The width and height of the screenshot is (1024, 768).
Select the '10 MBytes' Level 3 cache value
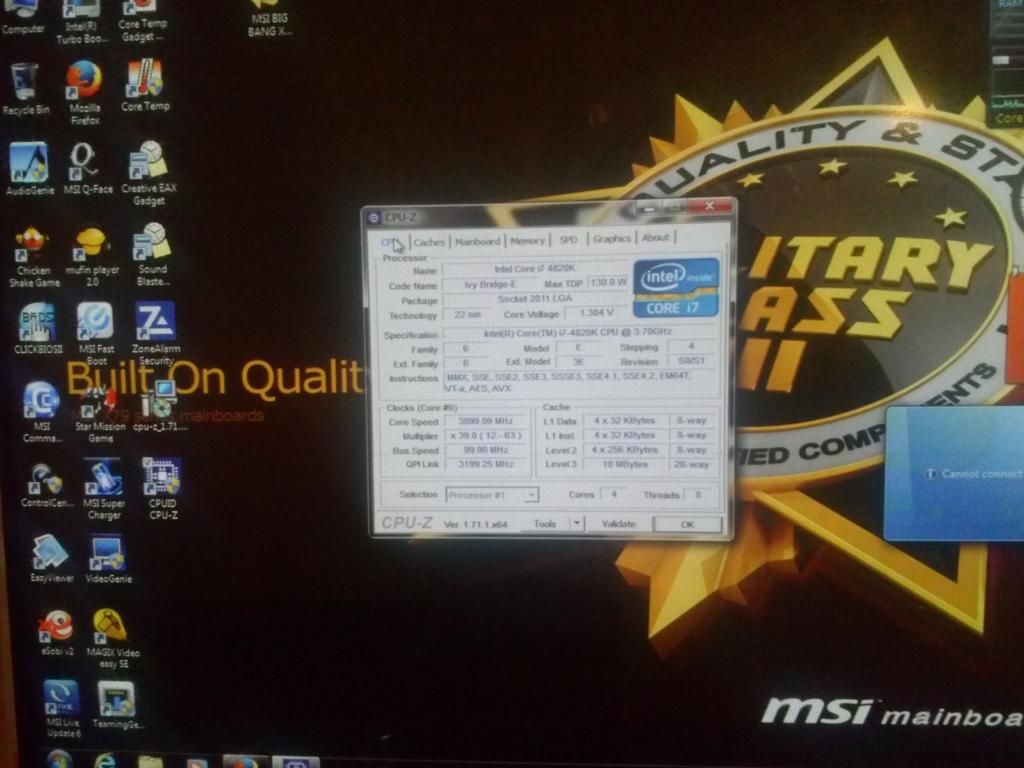click(x=624, y=464)
